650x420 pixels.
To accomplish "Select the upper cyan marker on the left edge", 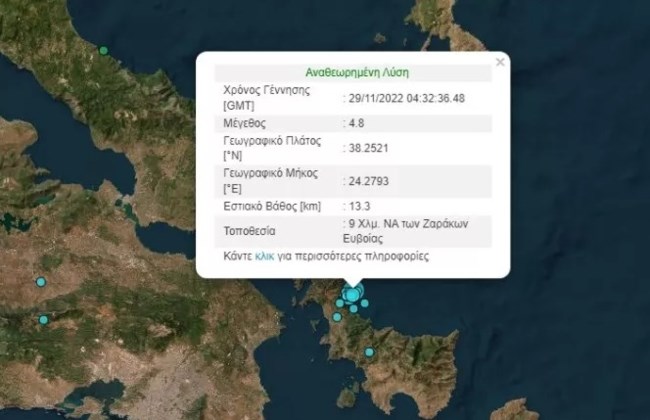I will 41,282.
